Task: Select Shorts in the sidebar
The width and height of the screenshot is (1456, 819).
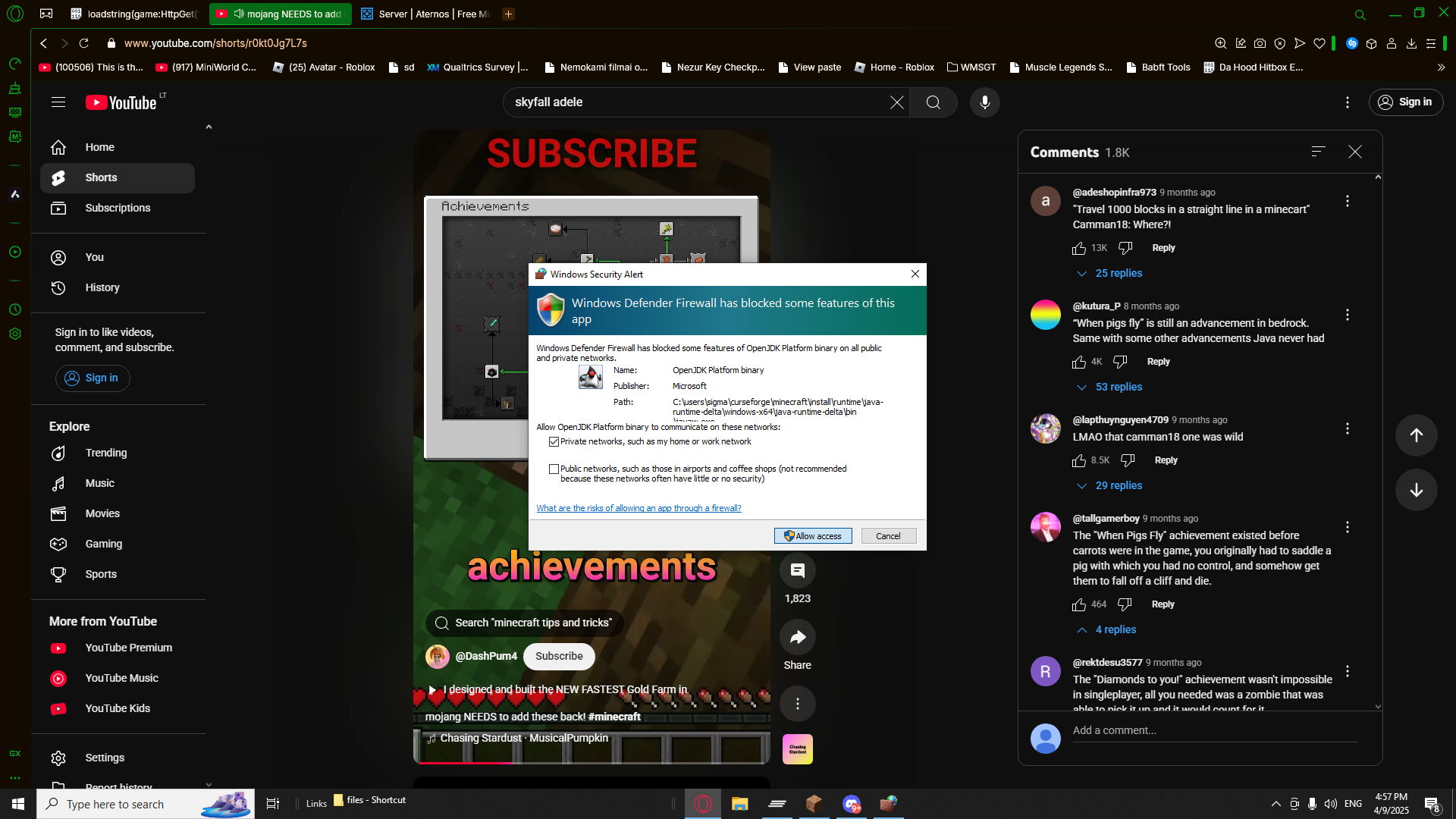Action: coord(118,177)
